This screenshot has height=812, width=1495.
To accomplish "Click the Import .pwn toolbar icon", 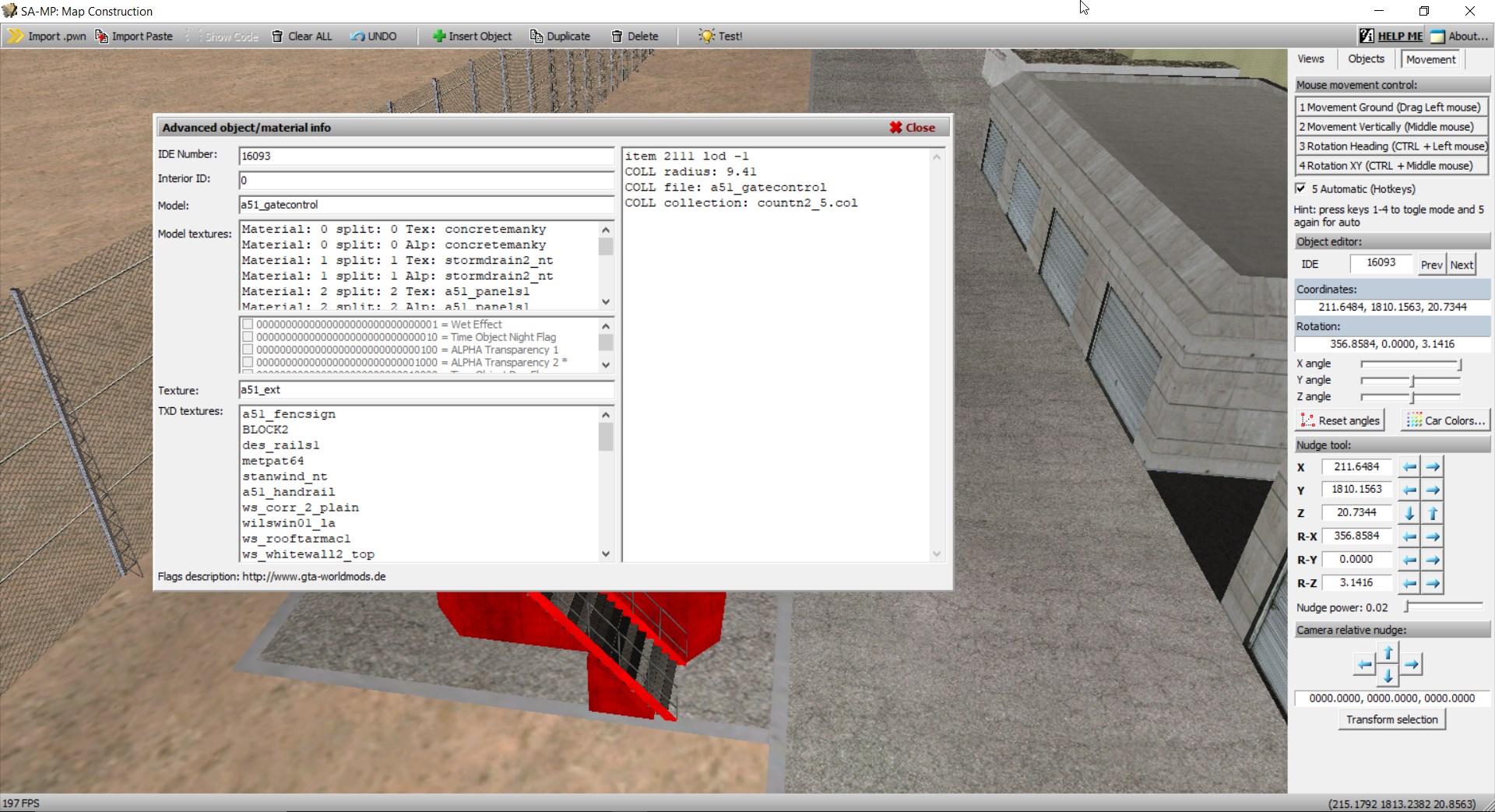I will [16, 37].
